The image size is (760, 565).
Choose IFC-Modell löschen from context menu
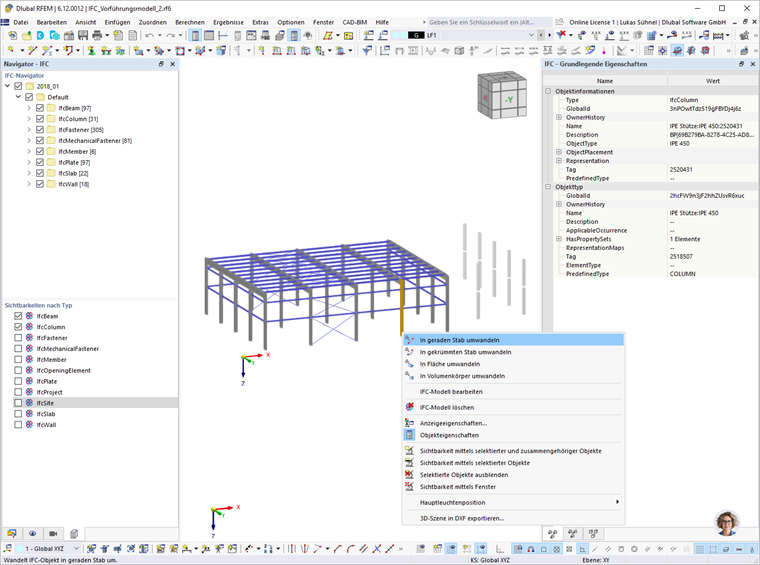point(514,408)
